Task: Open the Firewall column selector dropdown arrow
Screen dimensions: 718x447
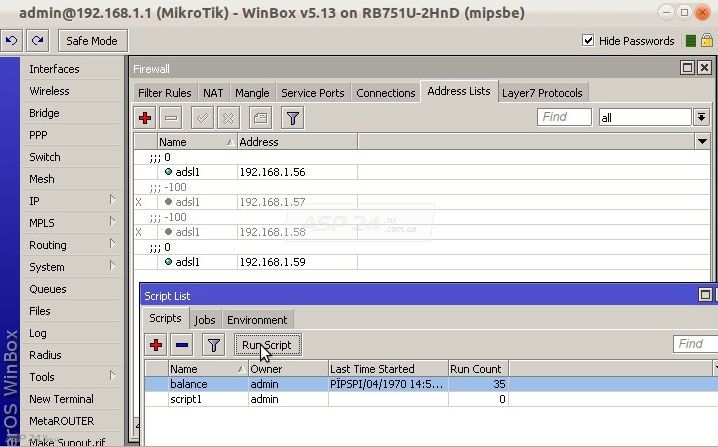Action: click(x=702, y=142)
